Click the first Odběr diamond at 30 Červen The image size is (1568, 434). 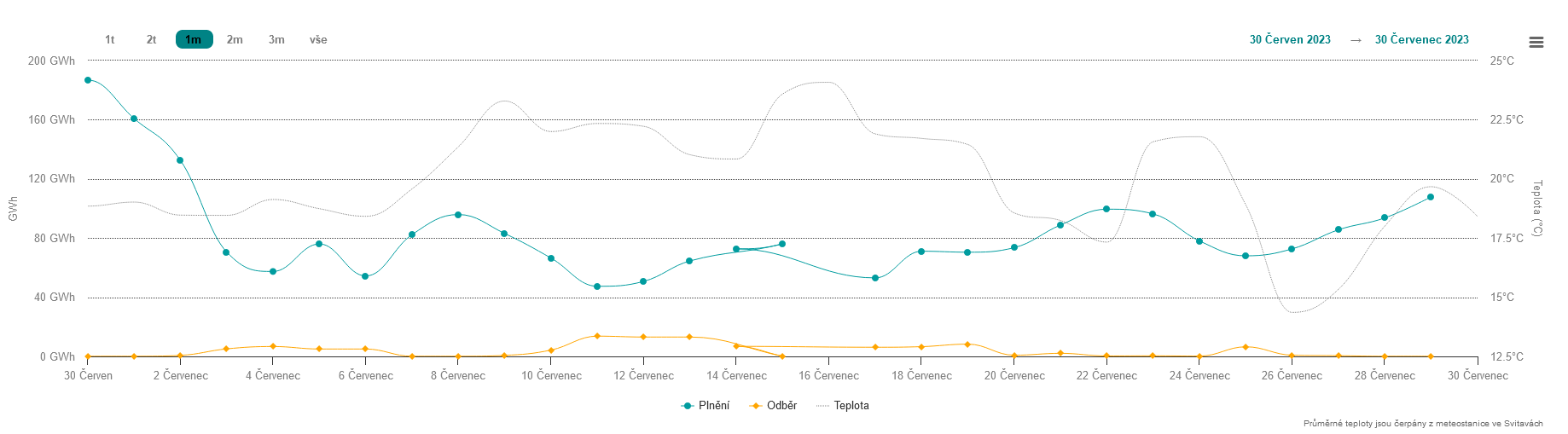click(x=88, y=356)
